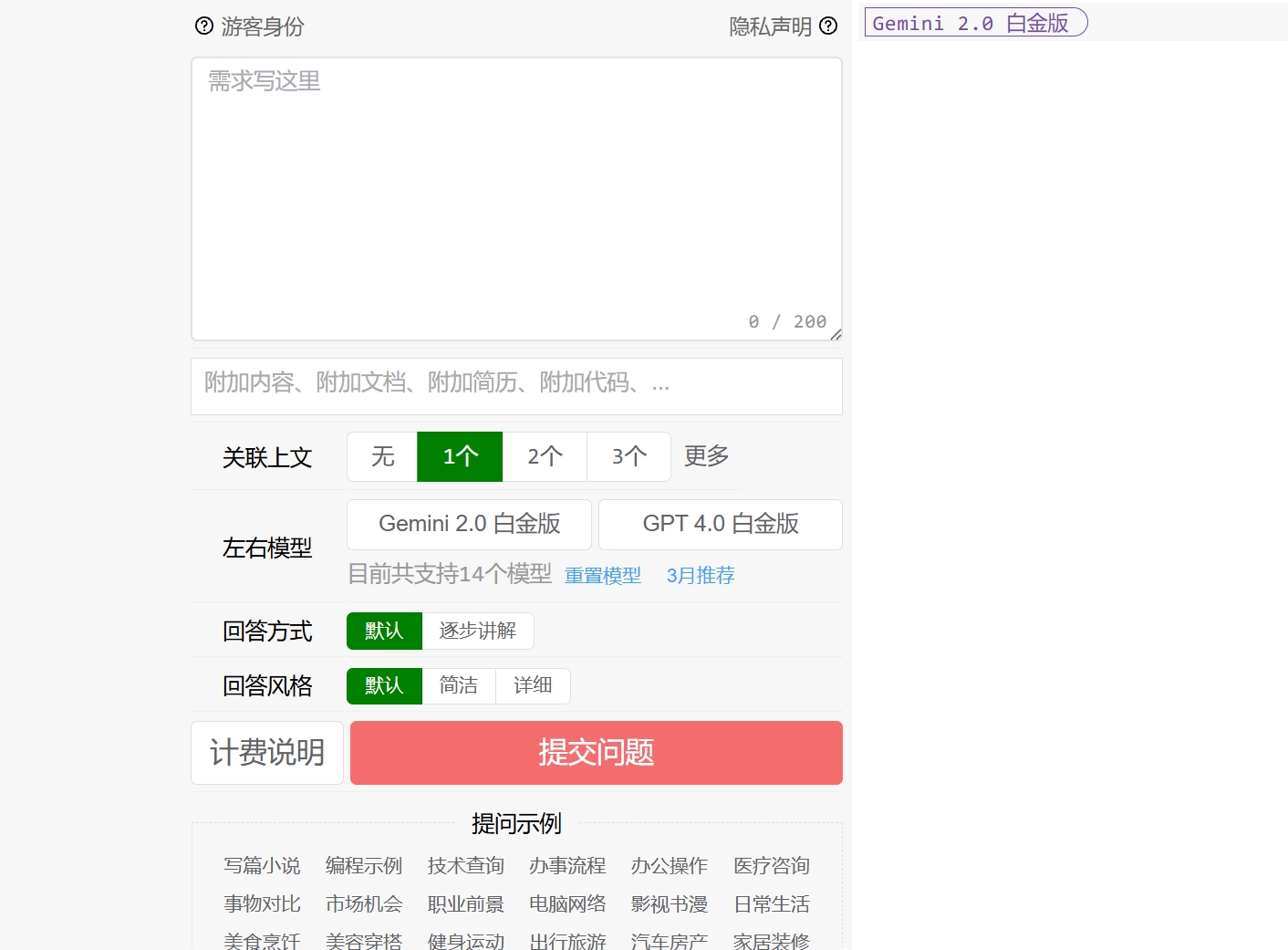Open 计费说明 billing information
The image size is (1288, 950).
coord(266,753)
